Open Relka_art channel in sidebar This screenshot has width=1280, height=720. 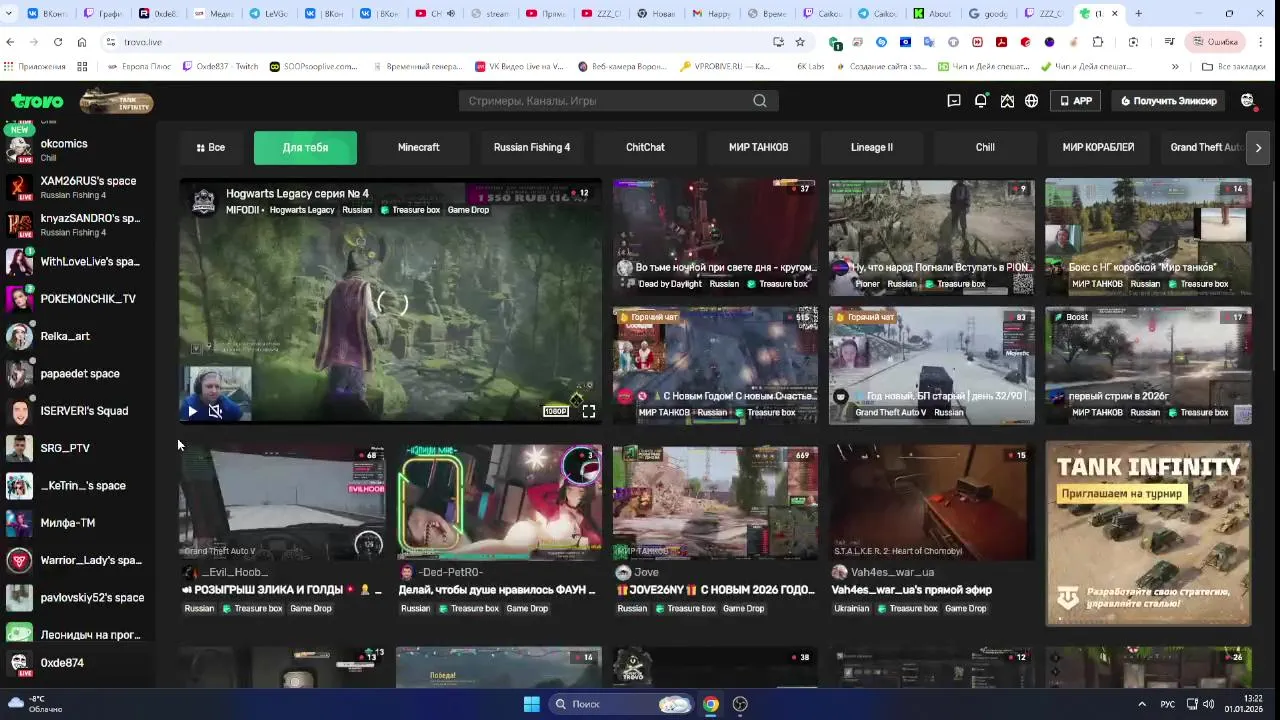pyautogui.click(x=76, y=336)
